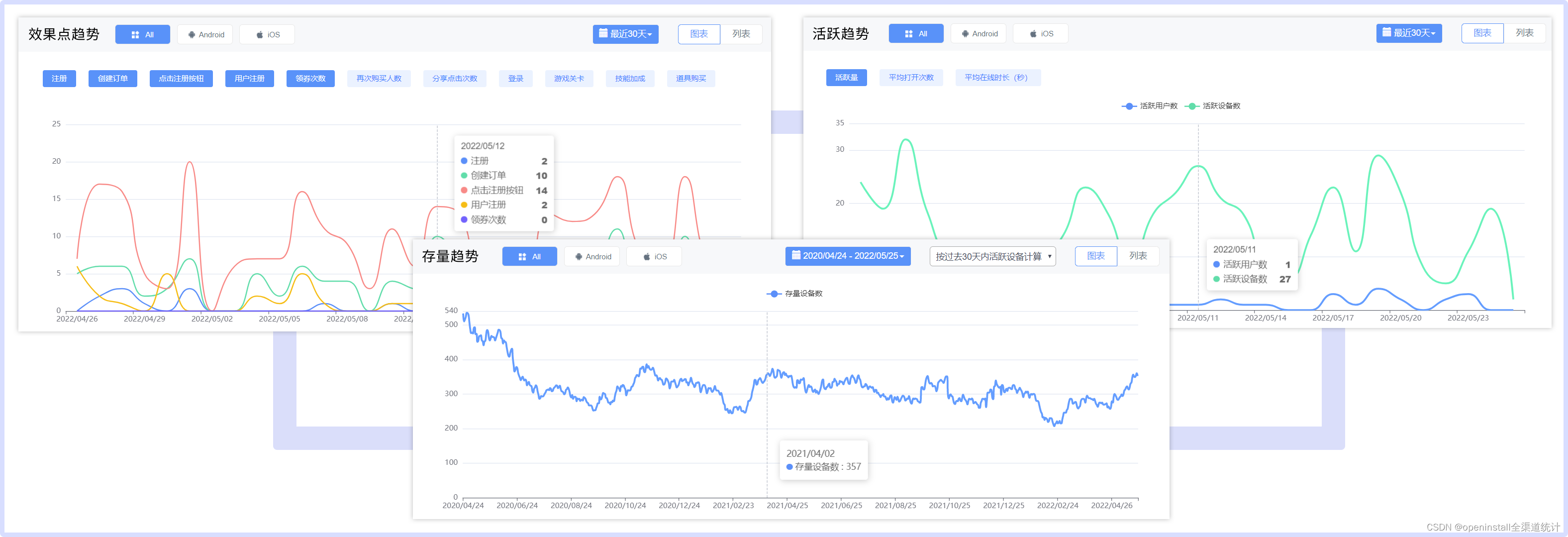
Task: Switch to 列表 view in 活跃趋势 panel
Action: click(1524, 33)
